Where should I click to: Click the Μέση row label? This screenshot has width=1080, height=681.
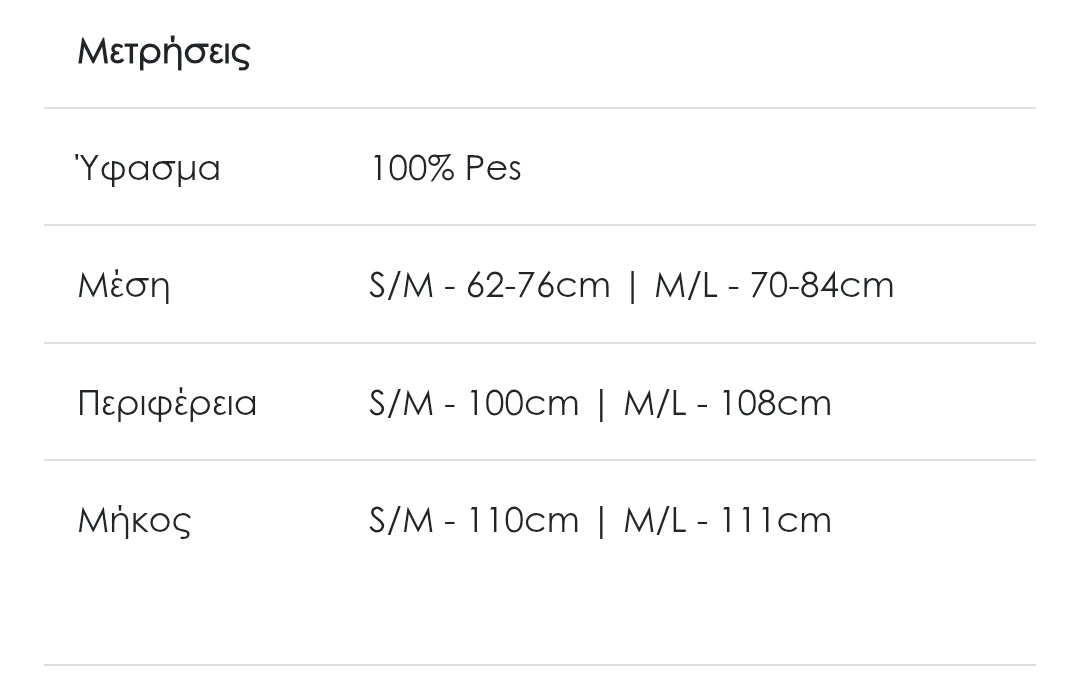click(x=124, y=285)
